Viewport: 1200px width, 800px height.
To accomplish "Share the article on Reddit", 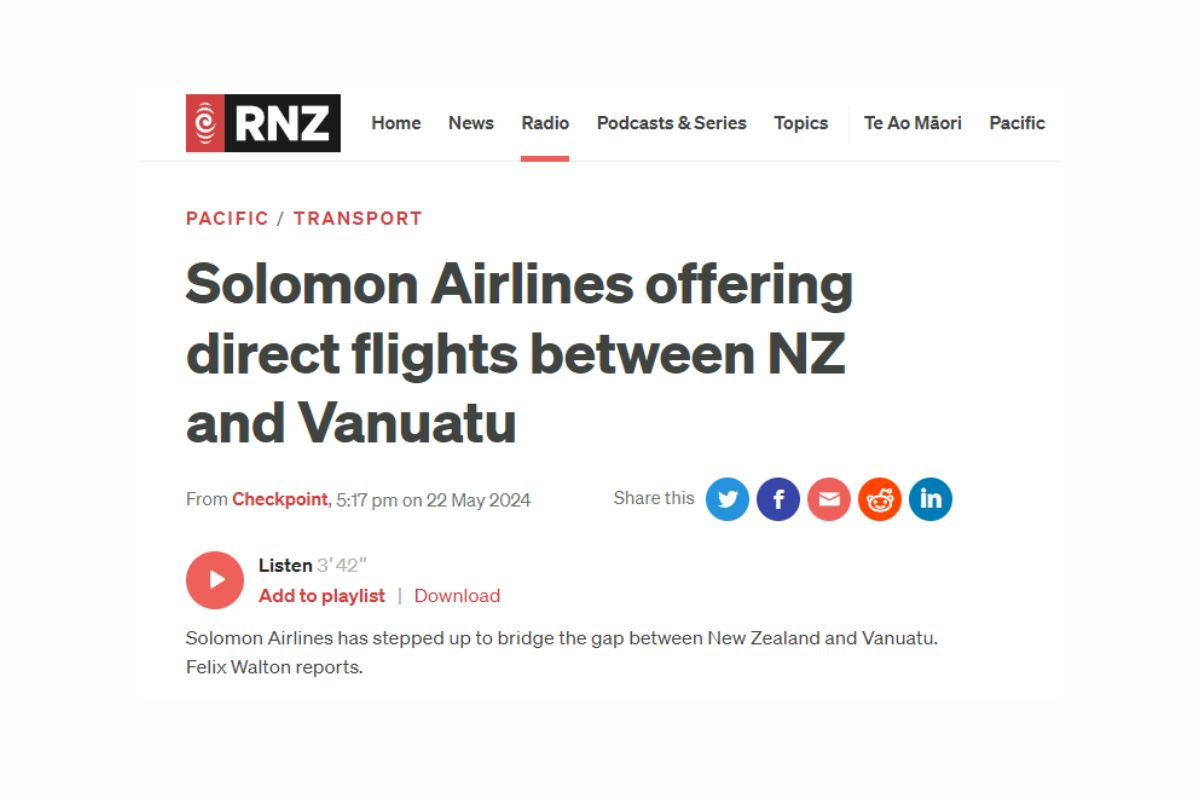I will pos(880,499).
